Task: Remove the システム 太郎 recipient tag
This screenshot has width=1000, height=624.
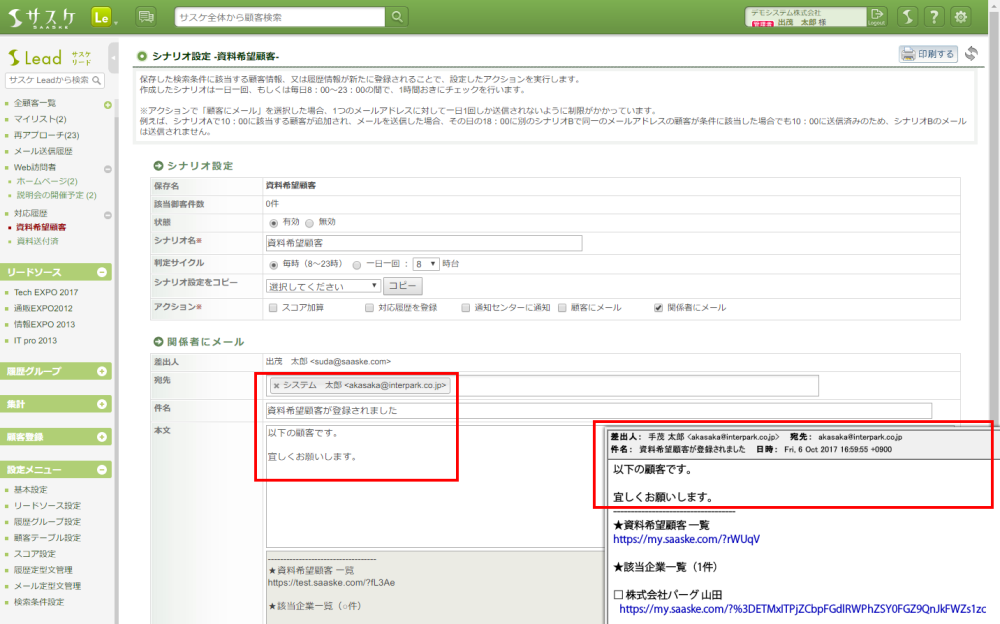Action: point(276,385)
